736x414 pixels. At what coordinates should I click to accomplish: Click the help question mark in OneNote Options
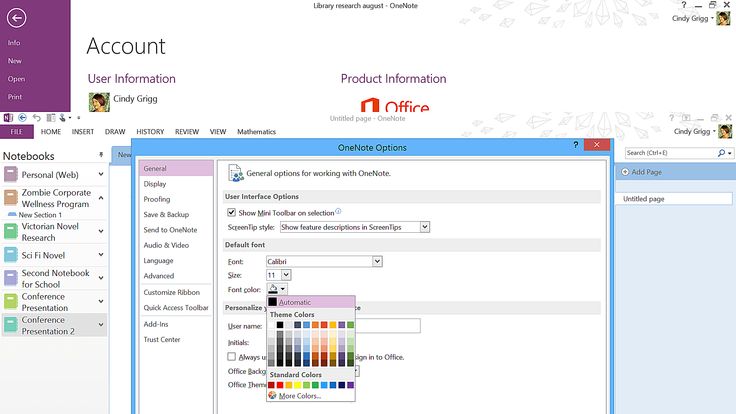coord(575,145)
